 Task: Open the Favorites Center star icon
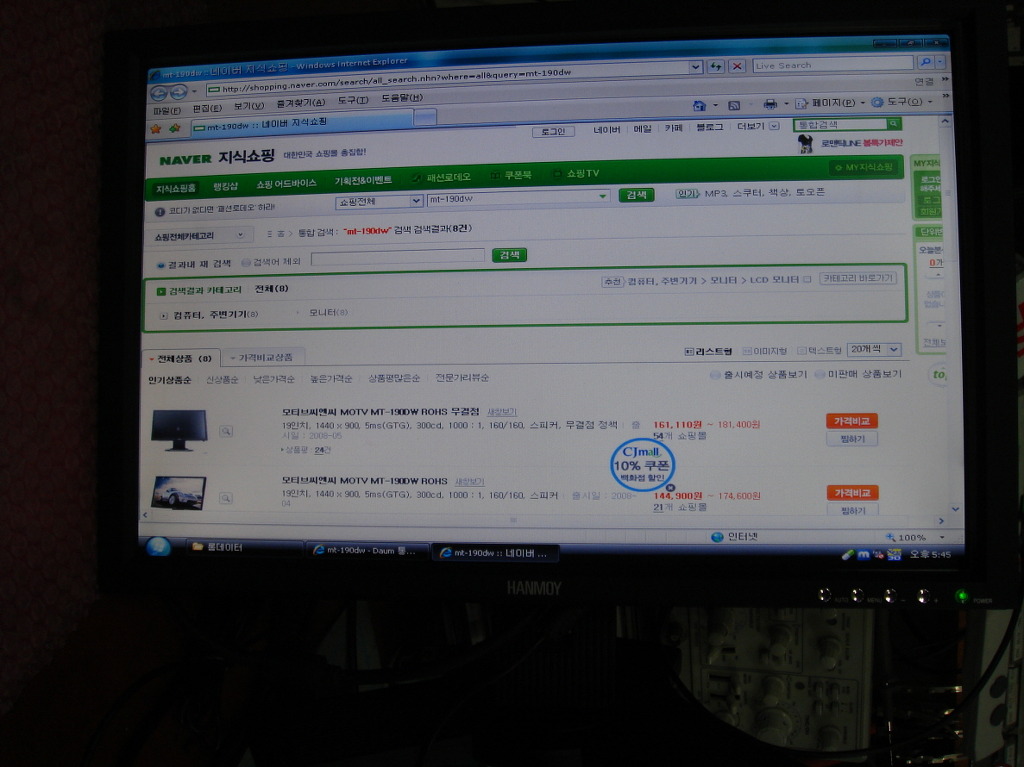(155, 129)
